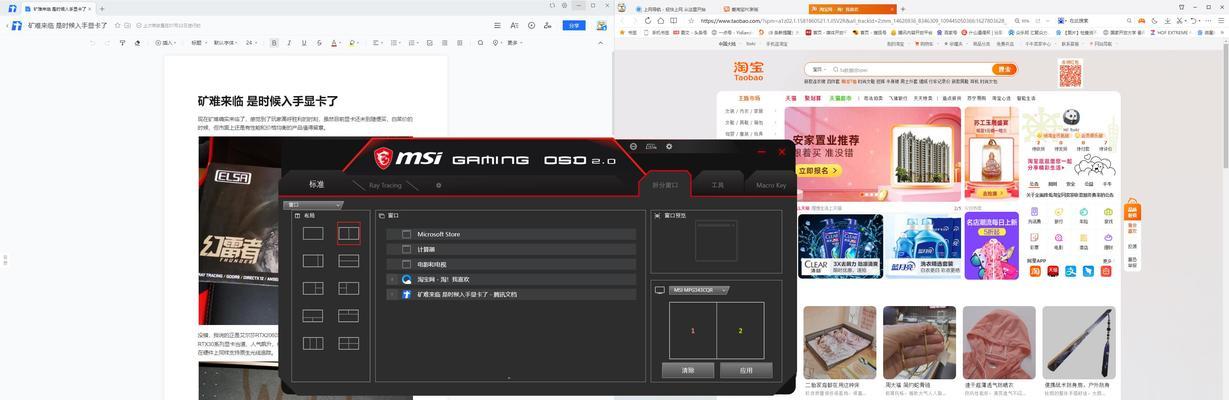This screenshot has height=400, width=1229.
Task: Open the font color picker A
Action: click(x=334, y=43)
